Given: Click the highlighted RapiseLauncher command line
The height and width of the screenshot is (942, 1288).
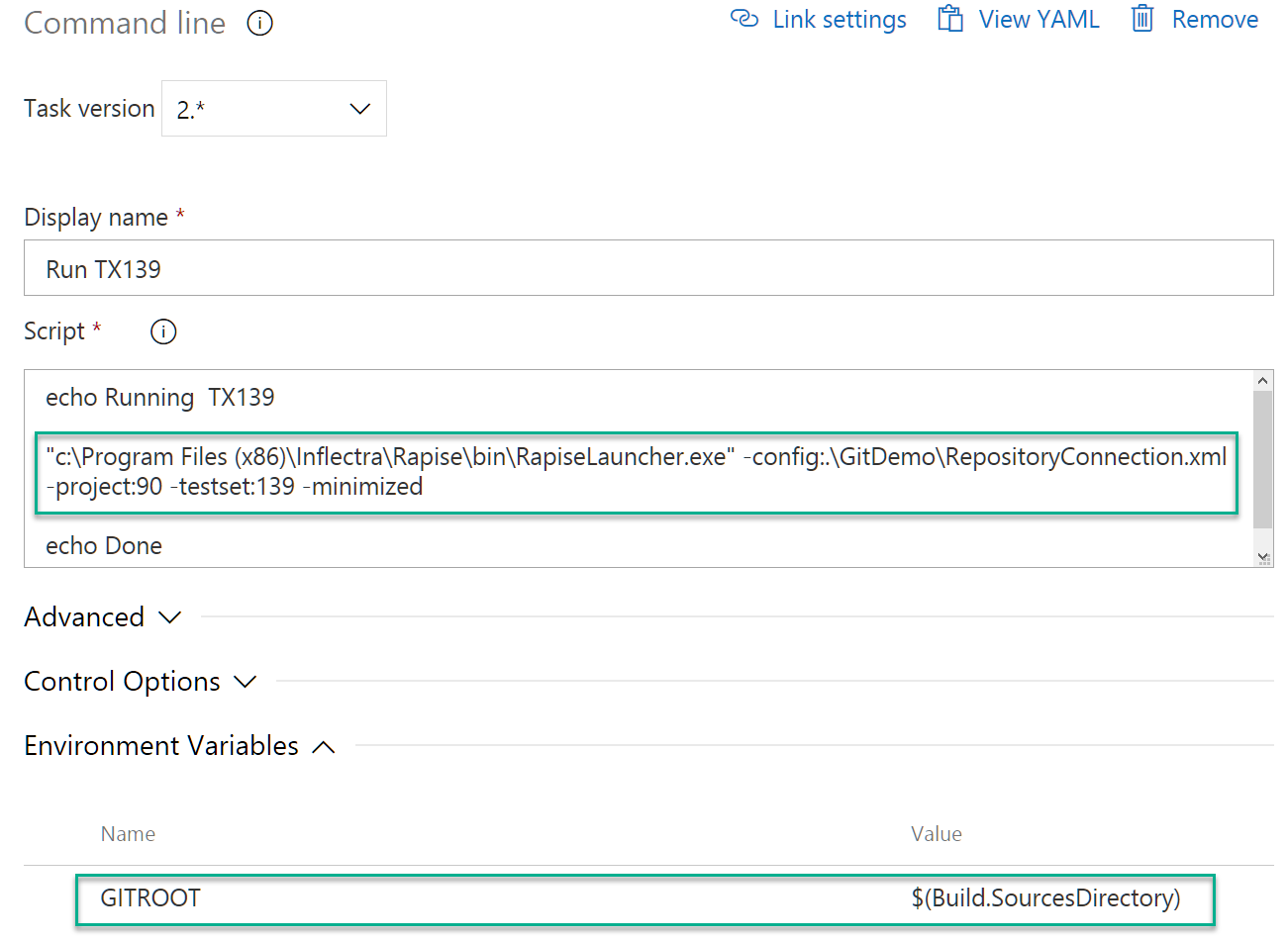Looking at the screenshot, I should tap(634, 473).
